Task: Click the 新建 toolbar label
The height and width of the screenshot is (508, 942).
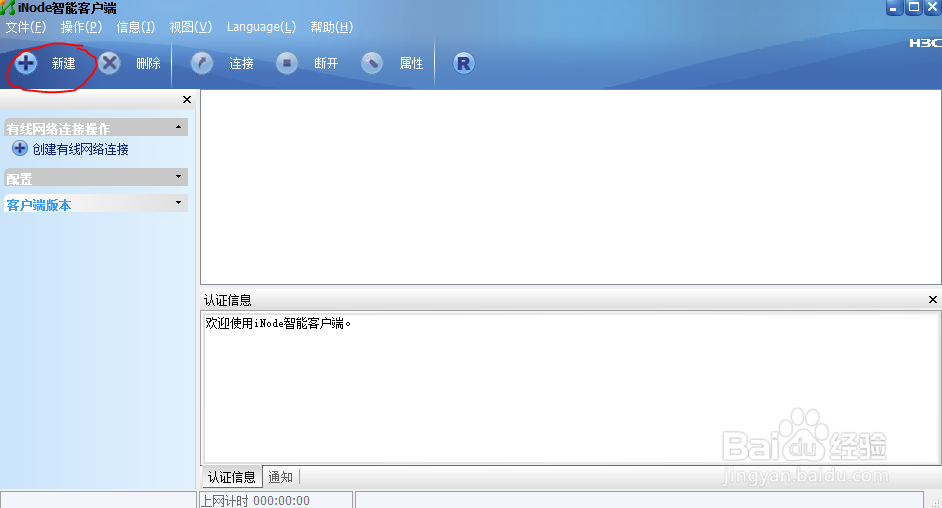Action: coord(63,64)
